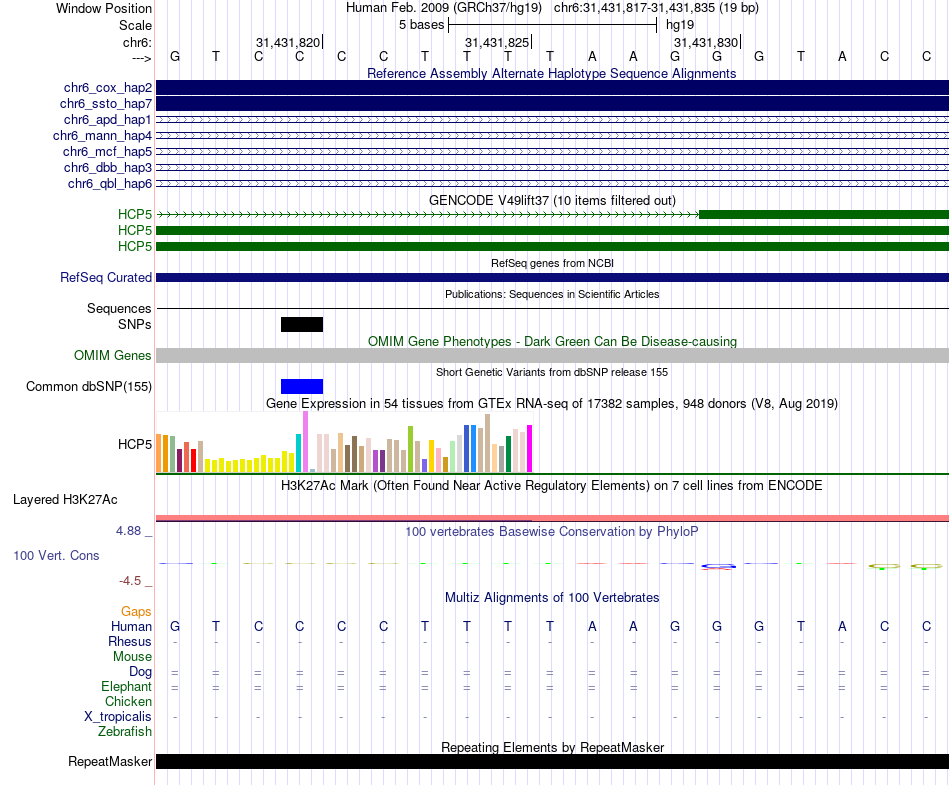The width and height of the screenshot is (950, 785).
Task: Open the Alternate Haplotype Sequence Alignments title
Action: coord(552,73)
